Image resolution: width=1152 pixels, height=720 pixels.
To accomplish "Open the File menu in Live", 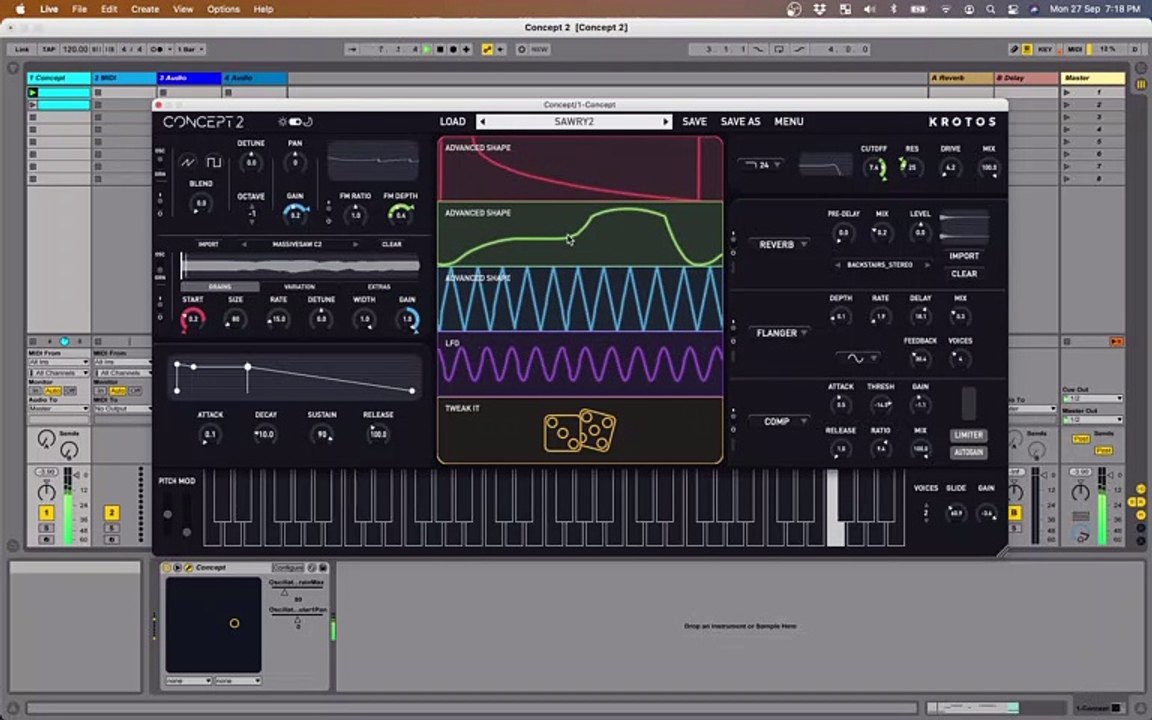I will pyautogui.click(x=79, y=9).
